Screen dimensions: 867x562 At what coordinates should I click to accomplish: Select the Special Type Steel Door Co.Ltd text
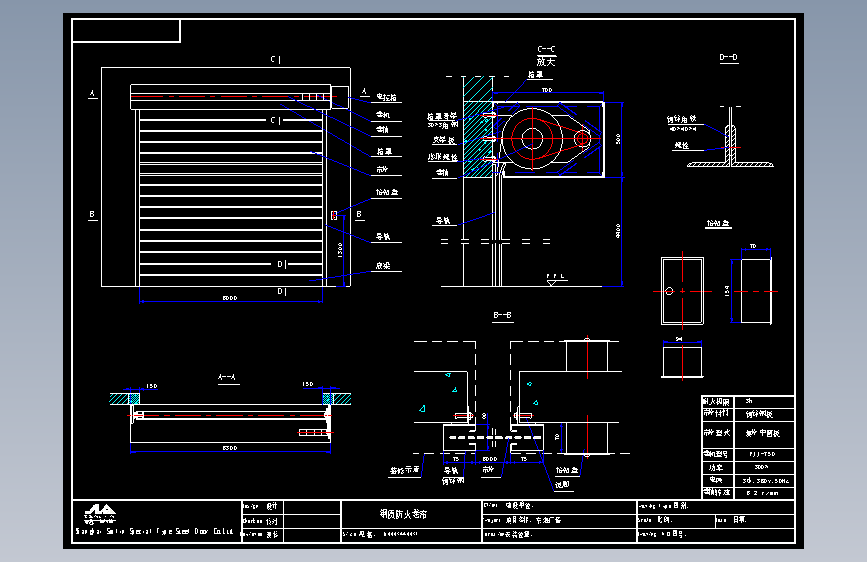pyautogui.click(x=181, y=532)
